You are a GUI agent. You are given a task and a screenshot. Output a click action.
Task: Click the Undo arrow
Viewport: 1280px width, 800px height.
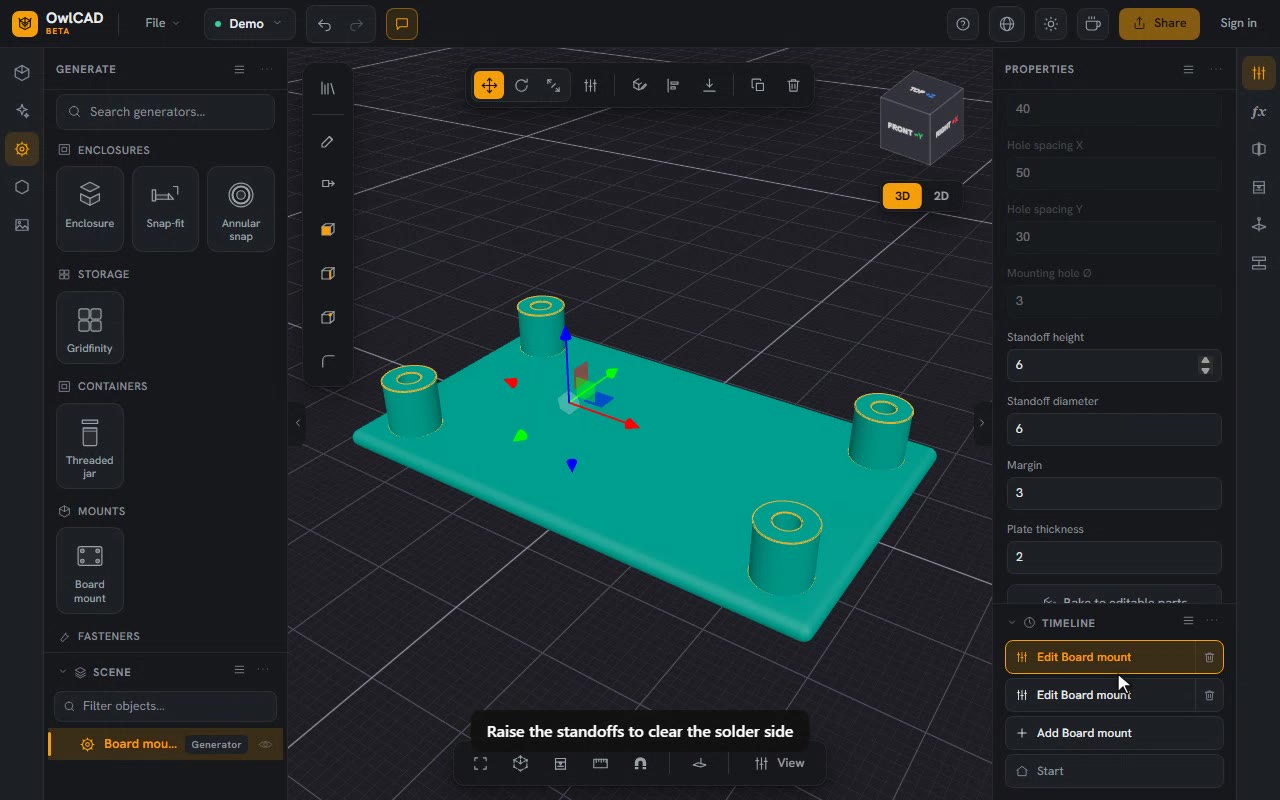point(324,24)
